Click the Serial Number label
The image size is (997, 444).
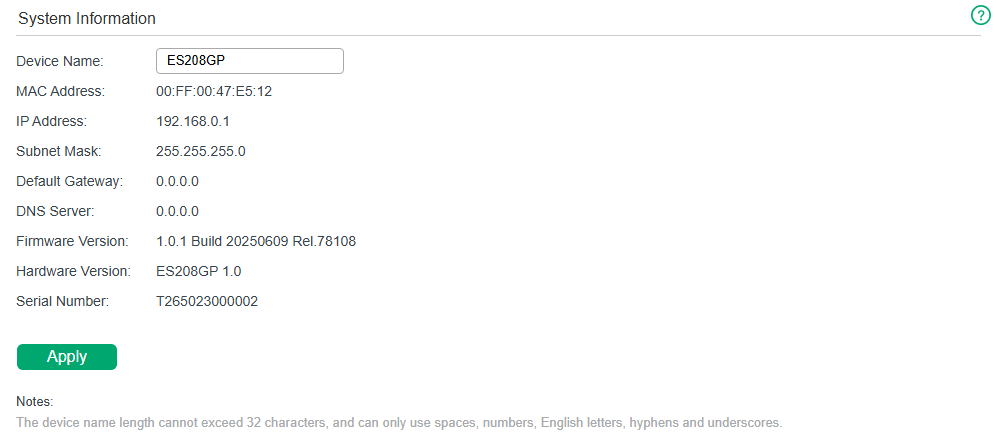63,302
